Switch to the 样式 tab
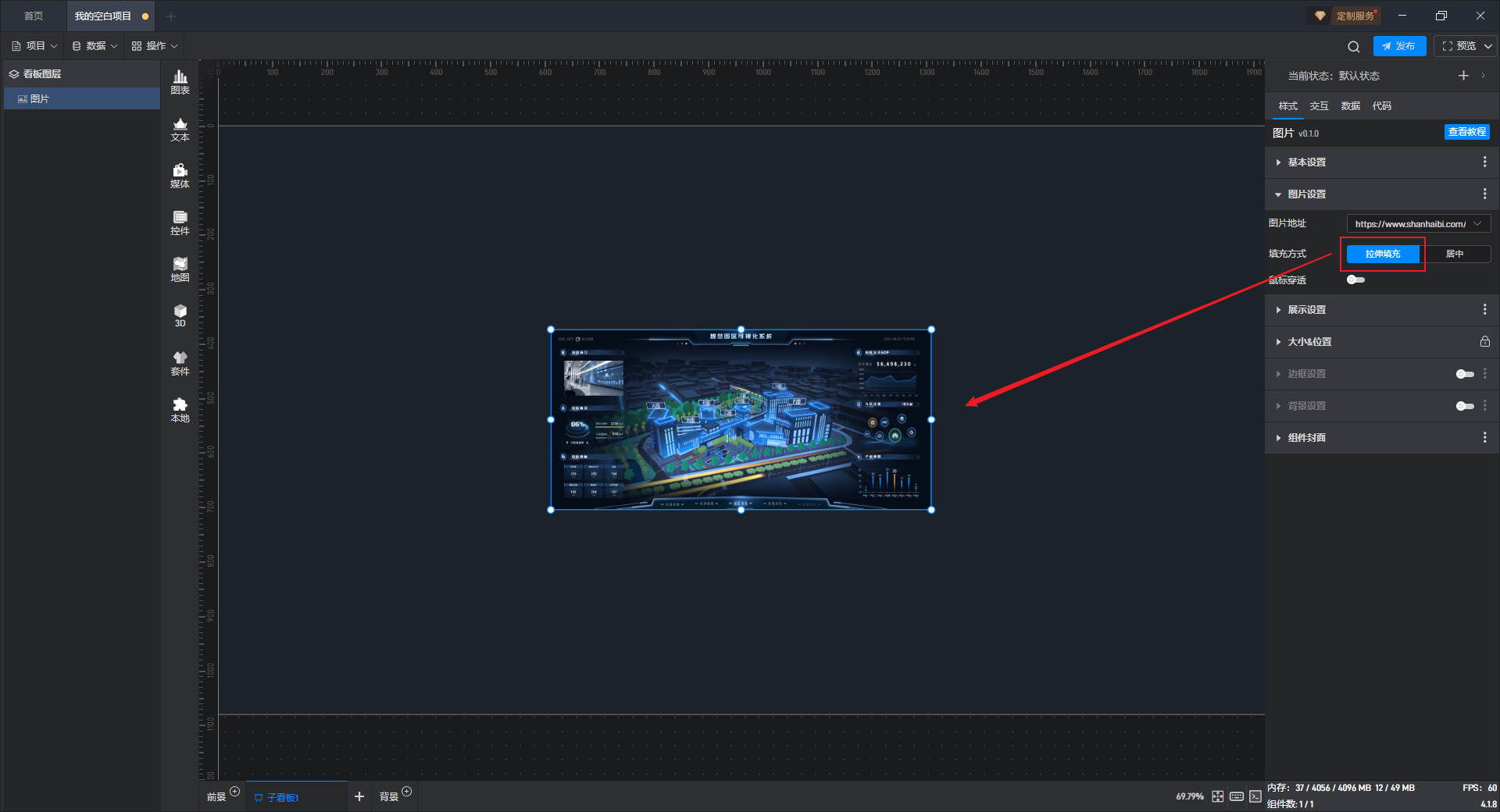The height and width of the screenshot is (812, 1500). pyautogui.click(x=1287, y=105)
